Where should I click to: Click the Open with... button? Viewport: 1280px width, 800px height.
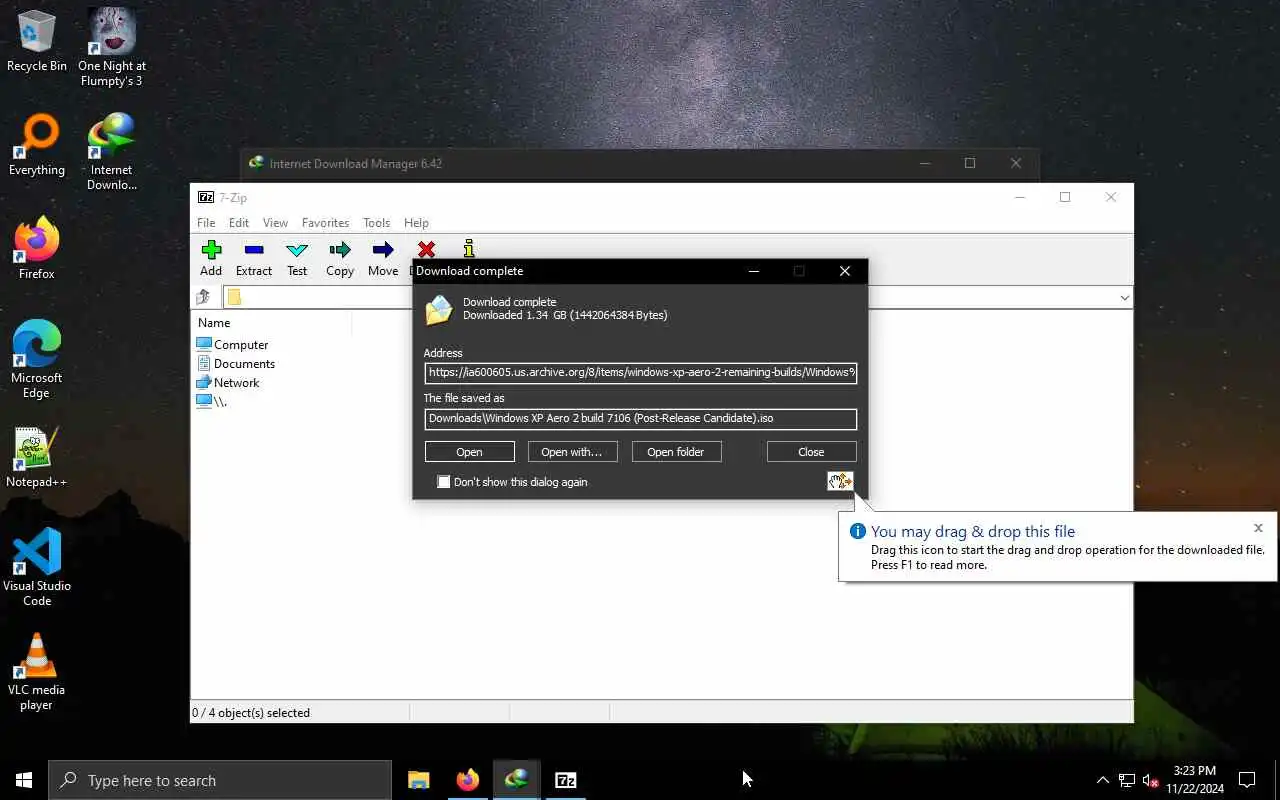click(572, 452)
